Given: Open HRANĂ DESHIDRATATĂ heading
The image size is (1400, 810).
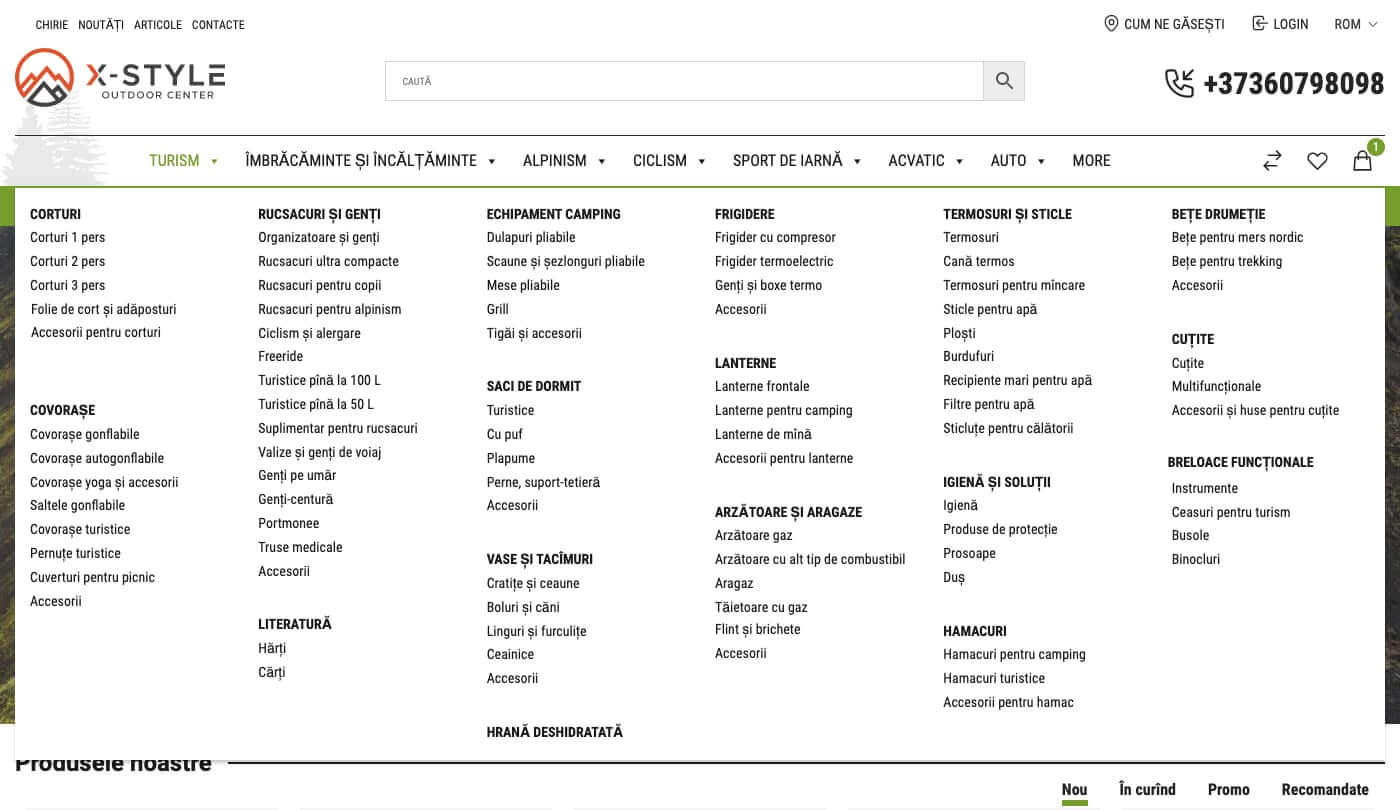Looking at the screenshot, I should 555,732.
